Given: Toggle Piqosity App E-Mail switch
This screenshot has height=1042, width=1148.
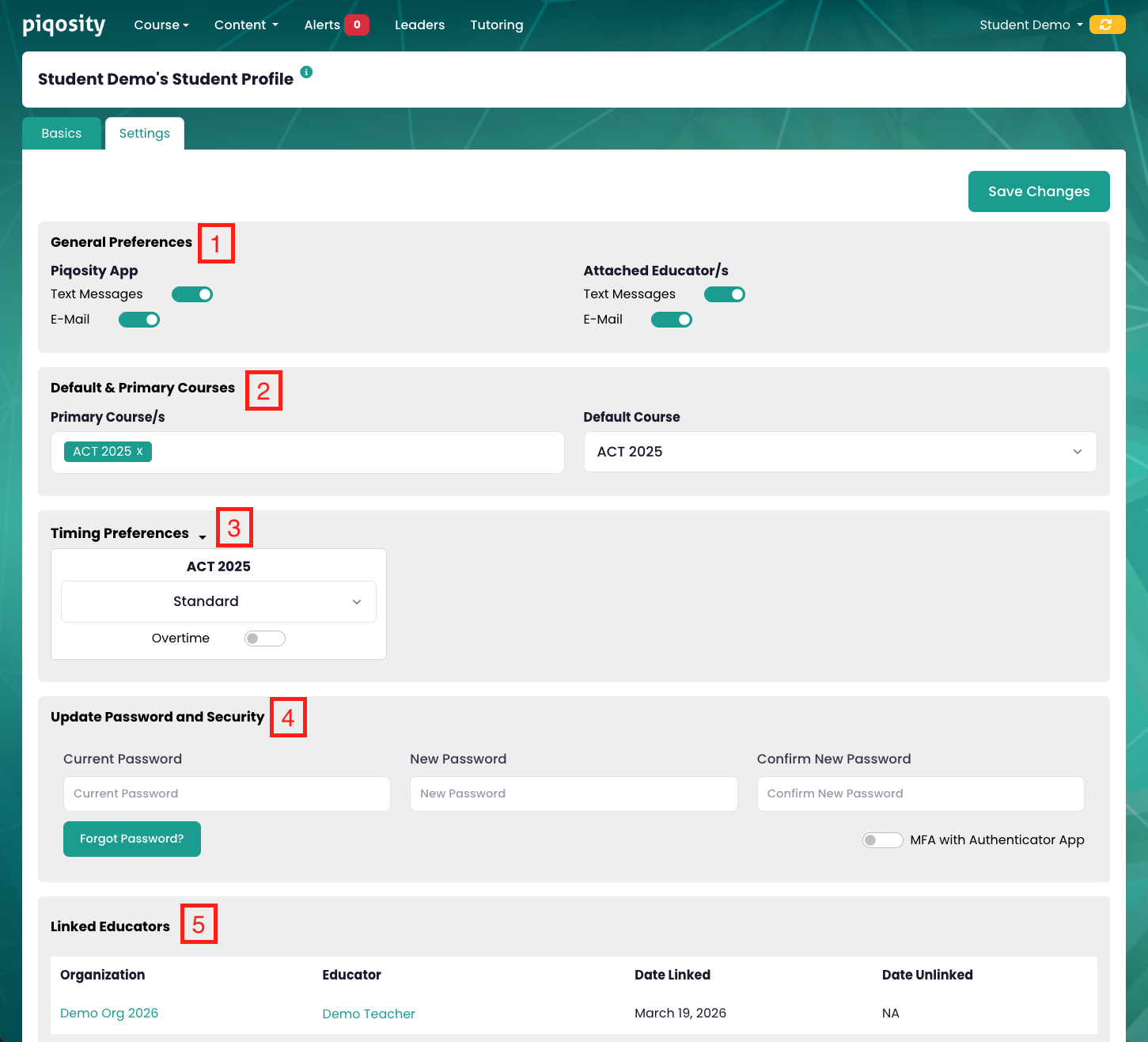Looking at the screenshot, I should [139, 320].
